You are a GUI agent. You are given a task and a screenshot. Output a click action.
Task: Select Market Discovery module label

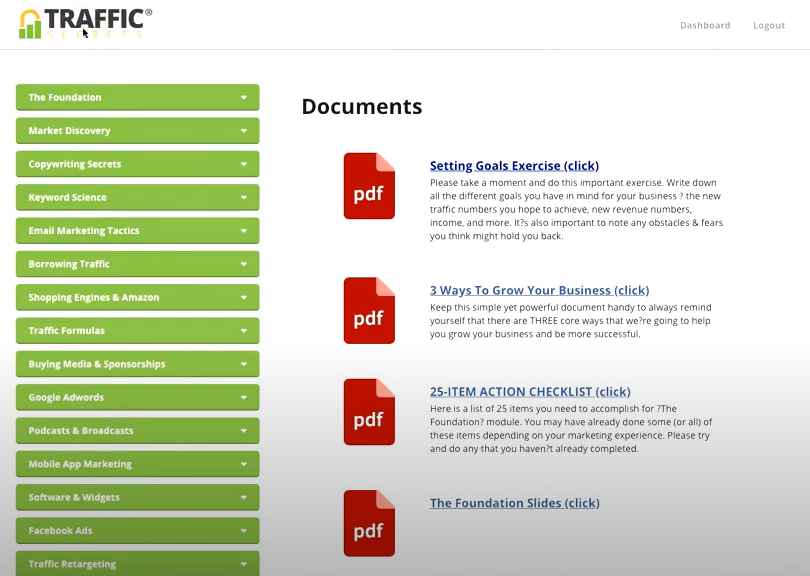click(69, 131)
